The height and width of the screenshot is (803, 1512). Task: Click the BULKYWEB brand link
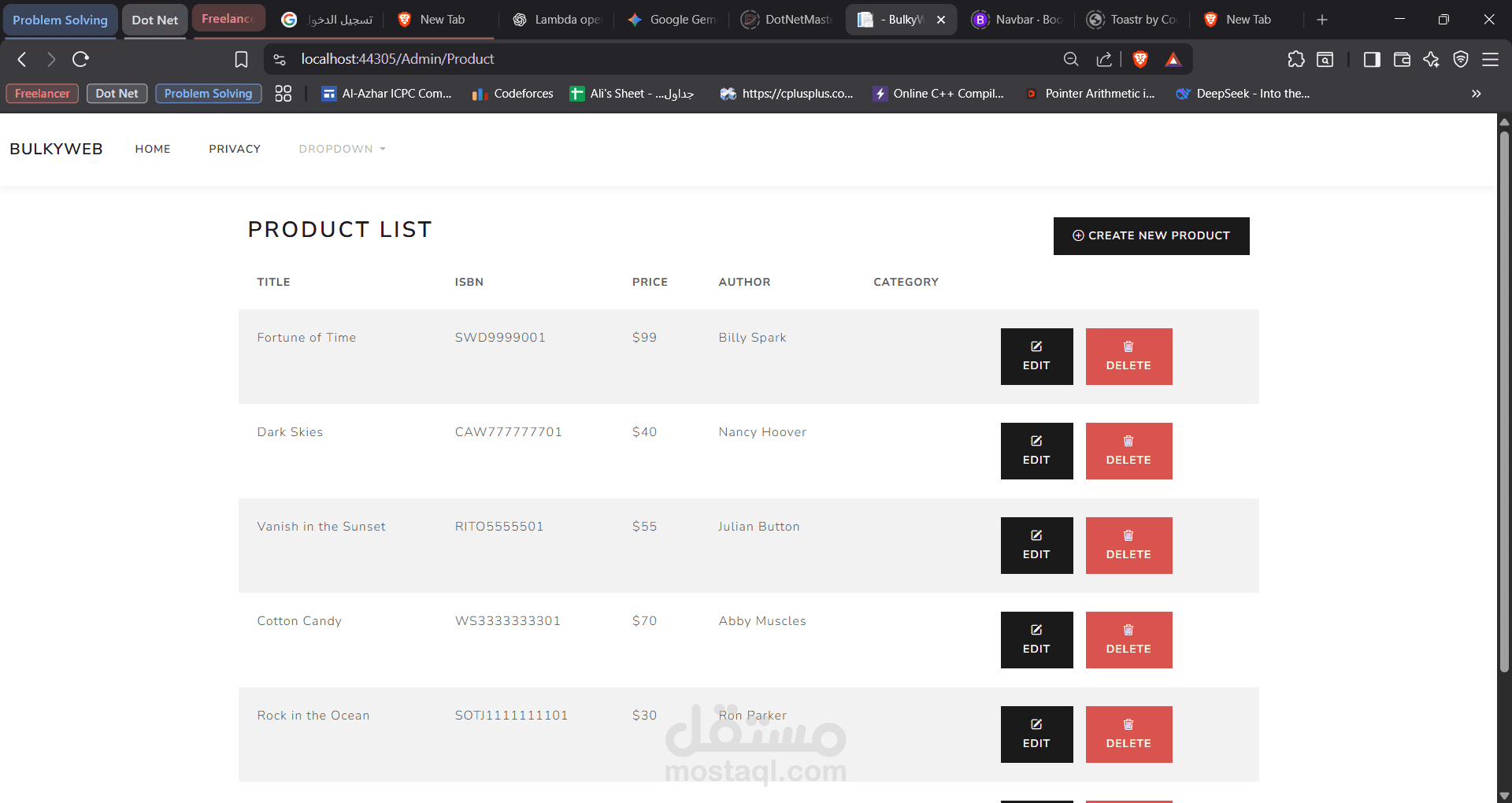tap(56, 149)
